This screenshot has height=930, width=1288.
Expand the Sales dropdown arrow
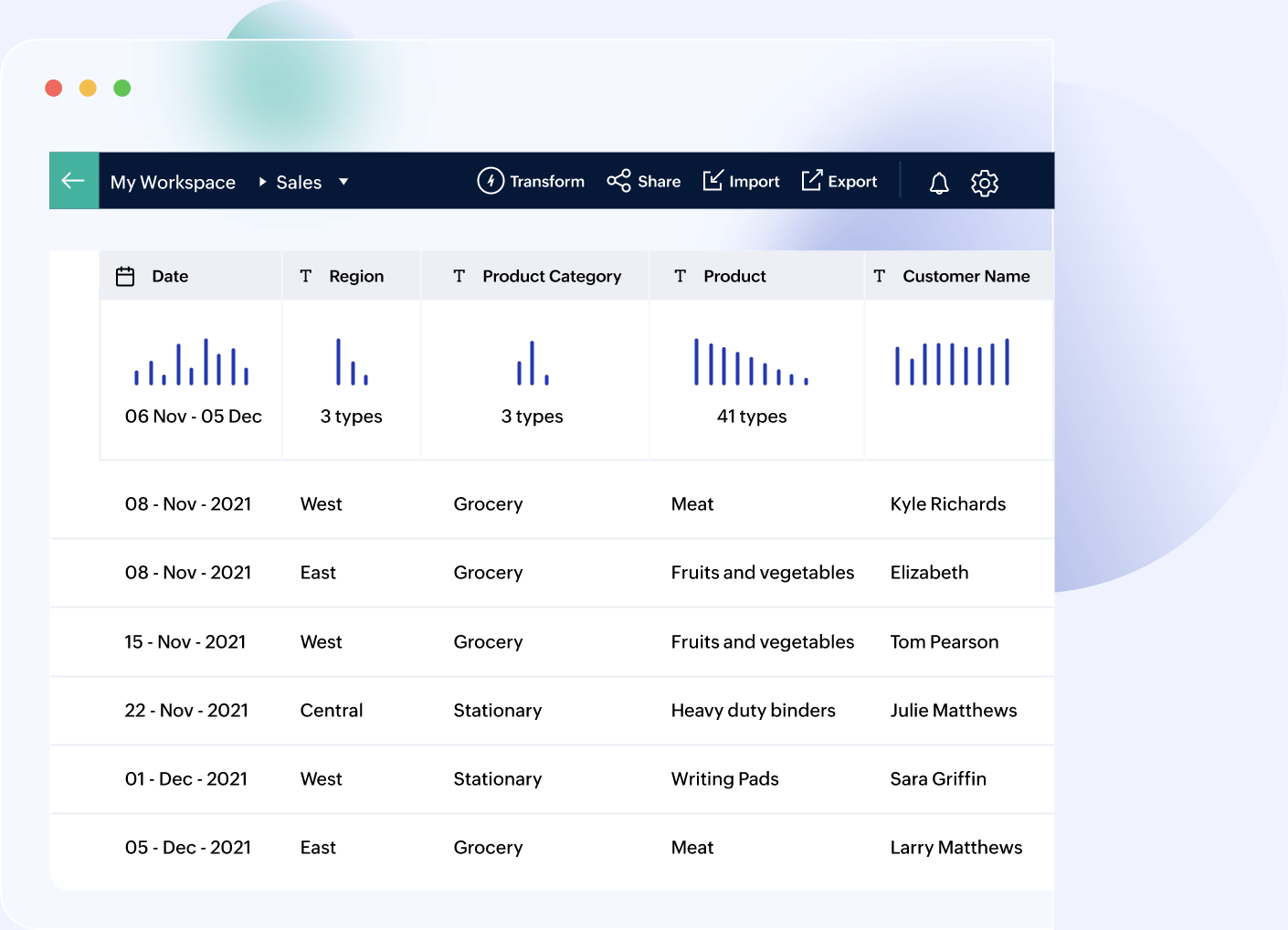coord(343,182)
